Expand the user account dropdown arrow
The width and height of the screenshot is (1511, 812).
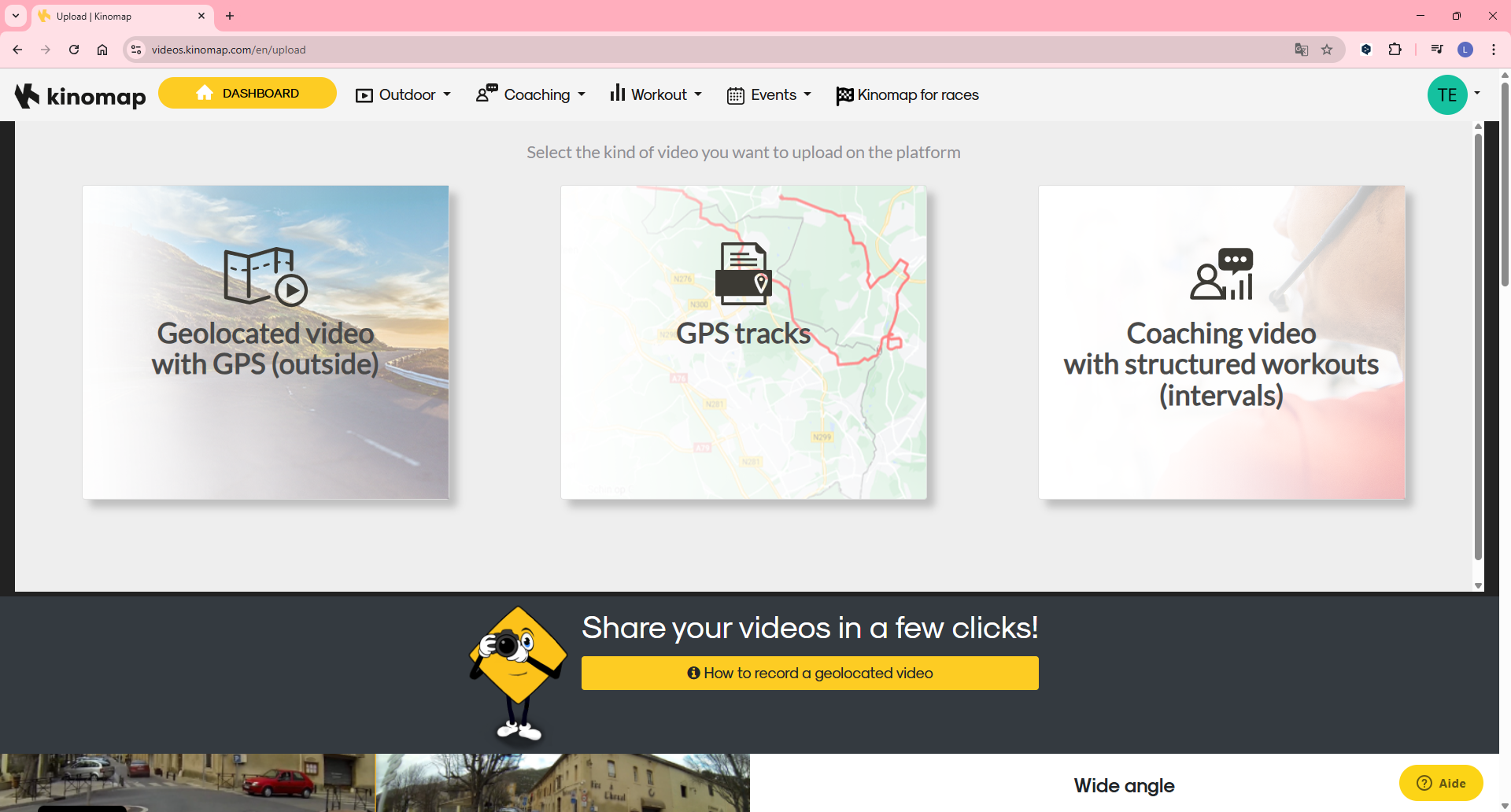(x=1477, y=94)
